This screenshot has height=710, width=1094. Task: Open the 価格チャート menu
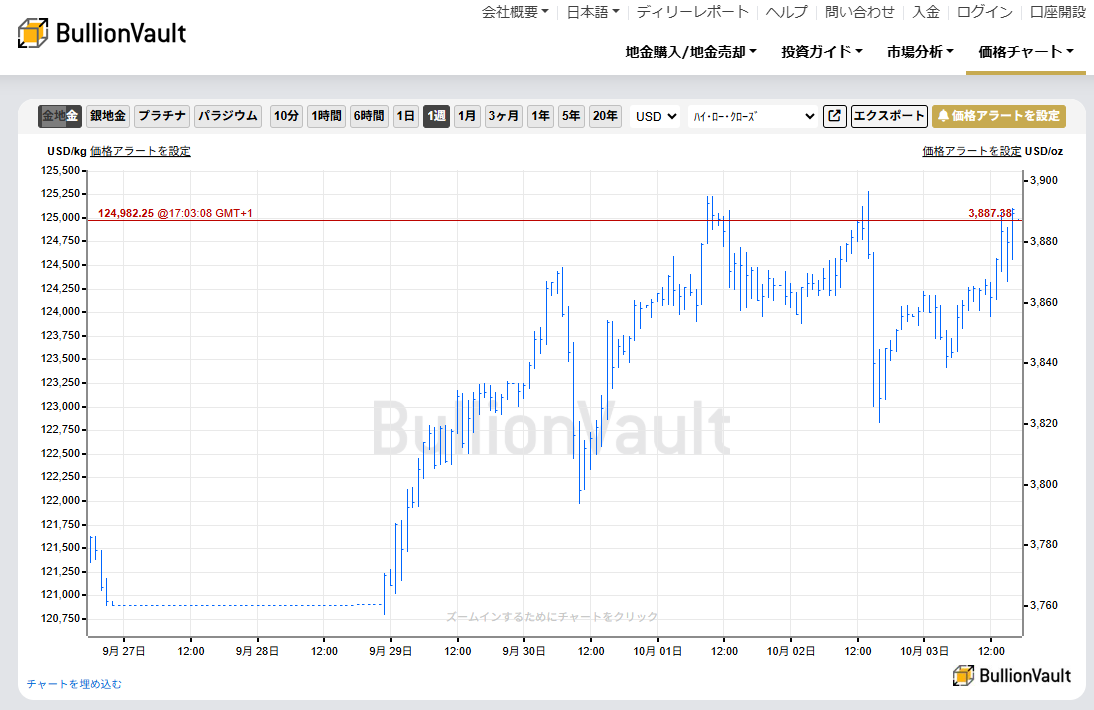[1025, 51]
